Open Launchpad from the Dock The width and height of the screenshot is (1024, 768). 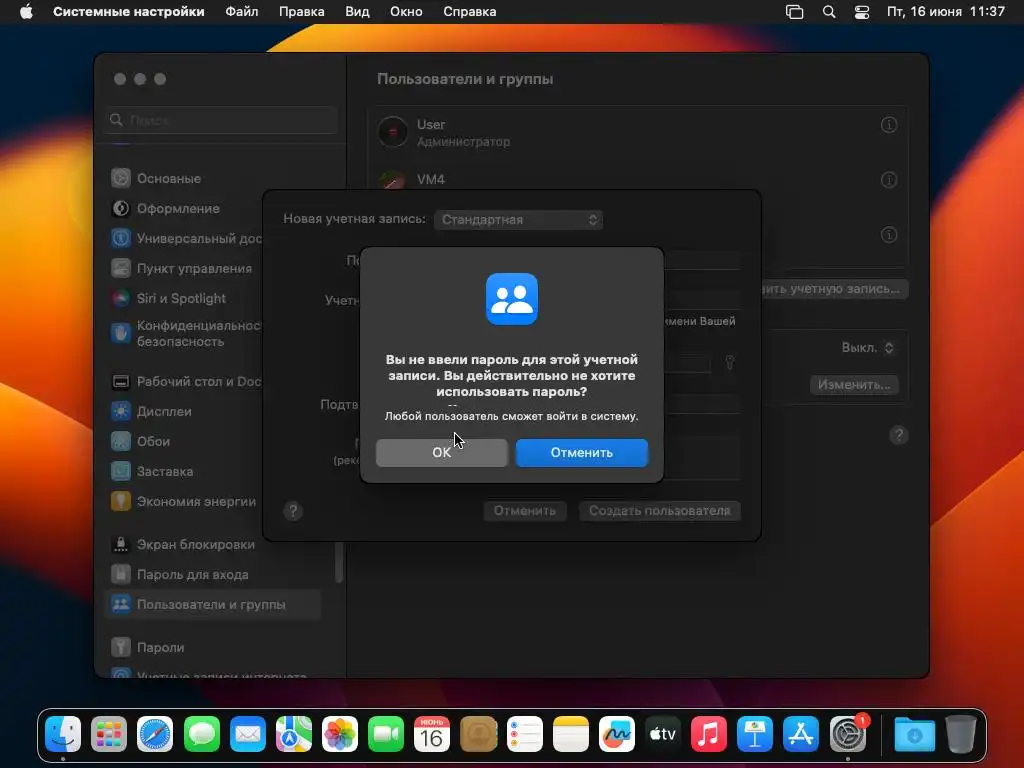(x=109, y=734)
